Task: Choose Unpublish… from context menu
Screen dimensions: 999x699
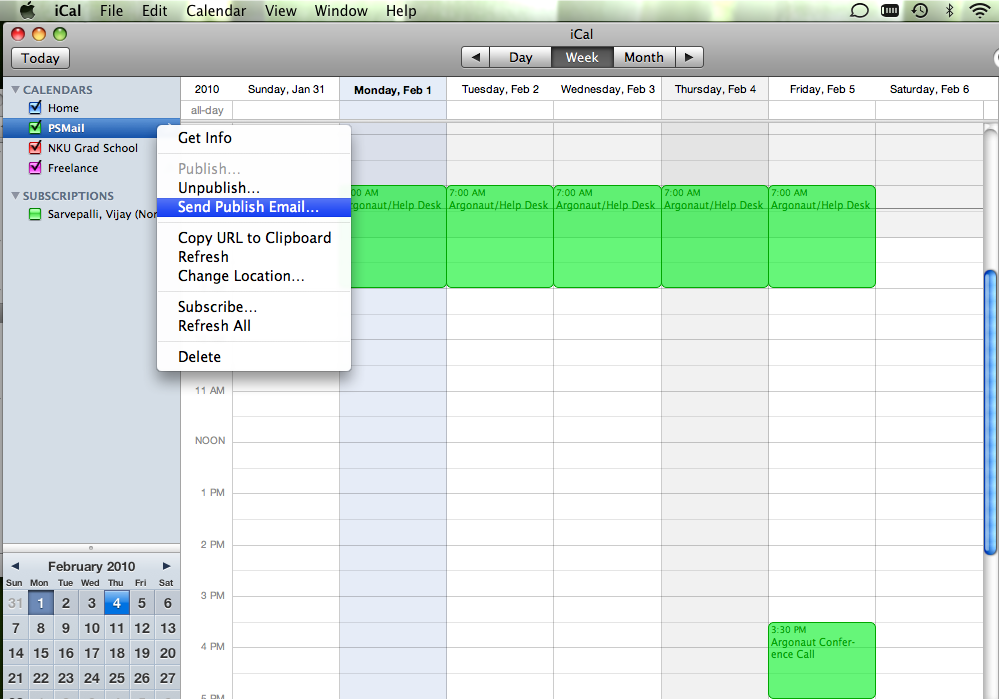Action: pos(254,188)
